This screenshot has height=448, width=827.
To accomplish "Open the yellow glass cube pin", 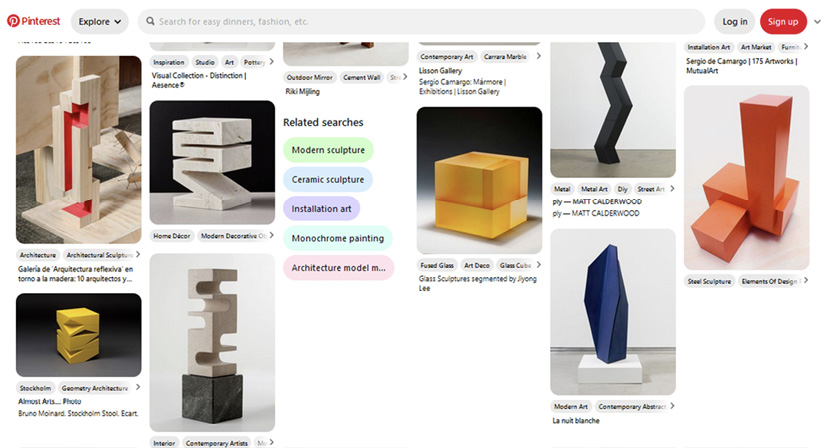I will coord(479,180).
